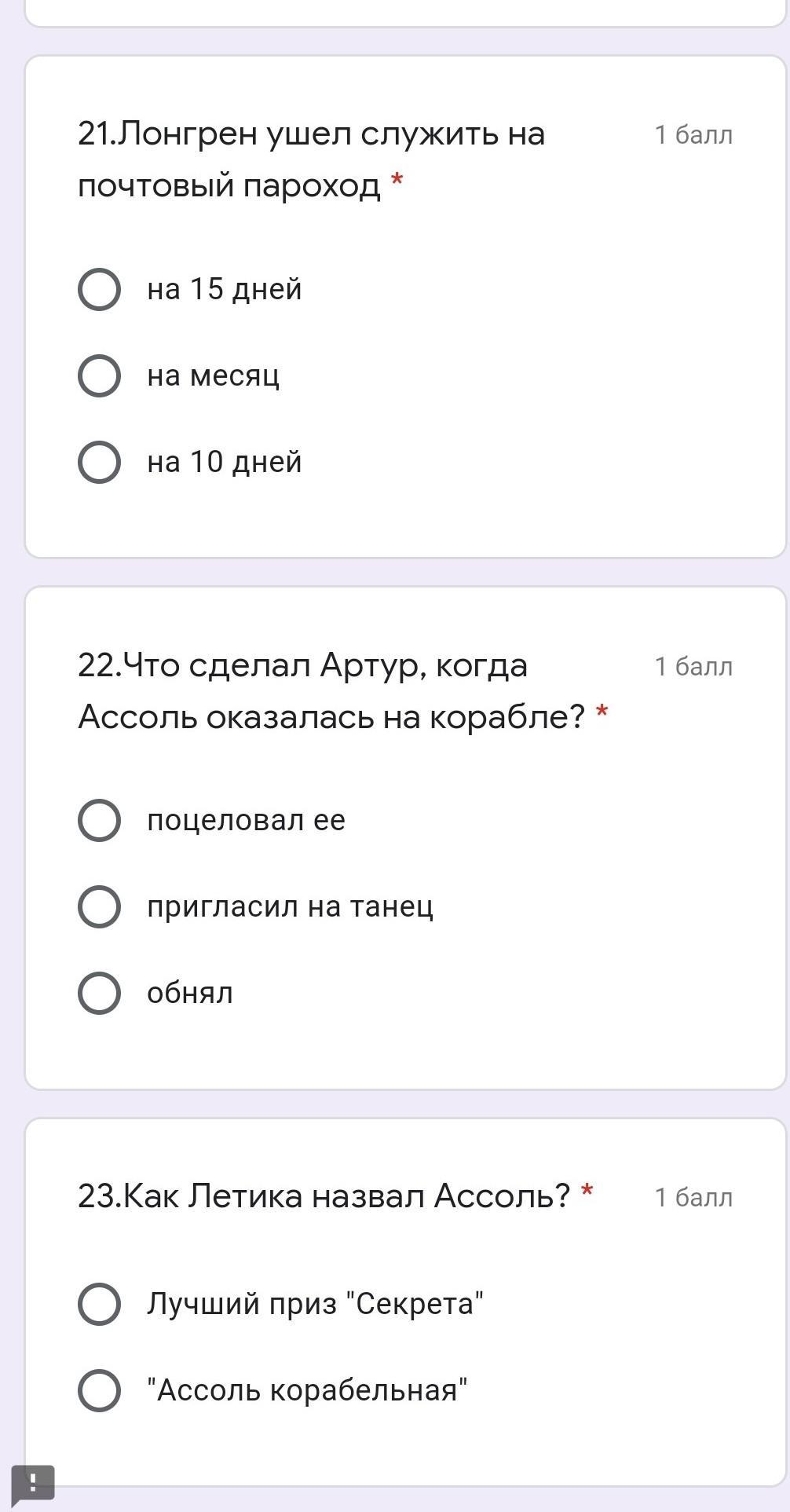Choose the 'на месяц' answer
790x1512 pixels.
[x=100, y=375]
